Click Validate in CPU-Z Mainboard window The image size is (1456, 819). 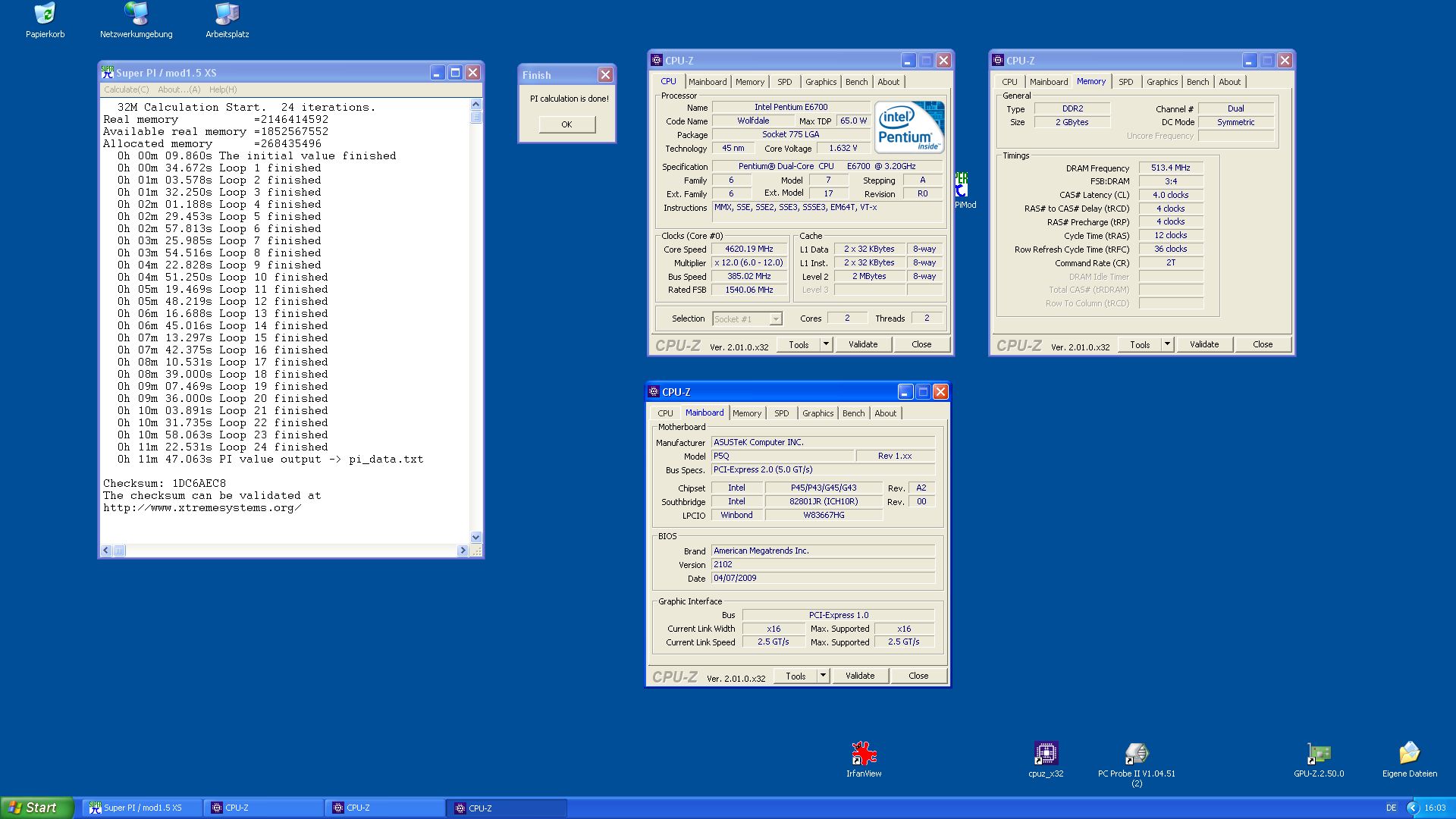point(860,676)
